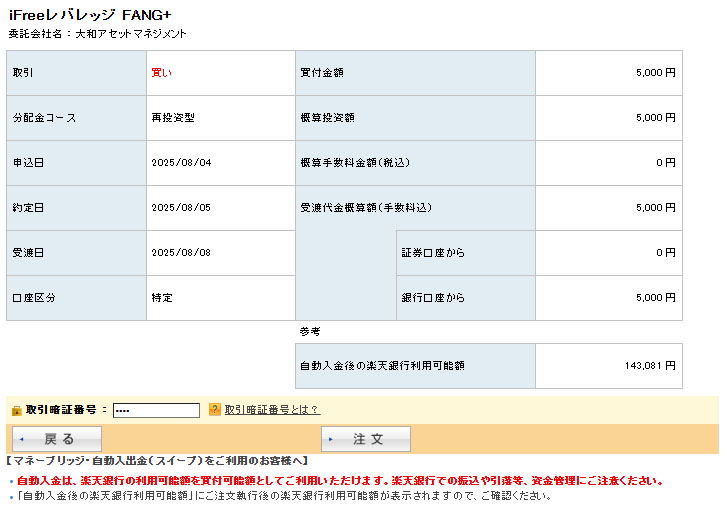Click the 概算手数料金額(税込) value 0 円
The height and width of the screenshot is (510, 727).
tap(665, 163)
